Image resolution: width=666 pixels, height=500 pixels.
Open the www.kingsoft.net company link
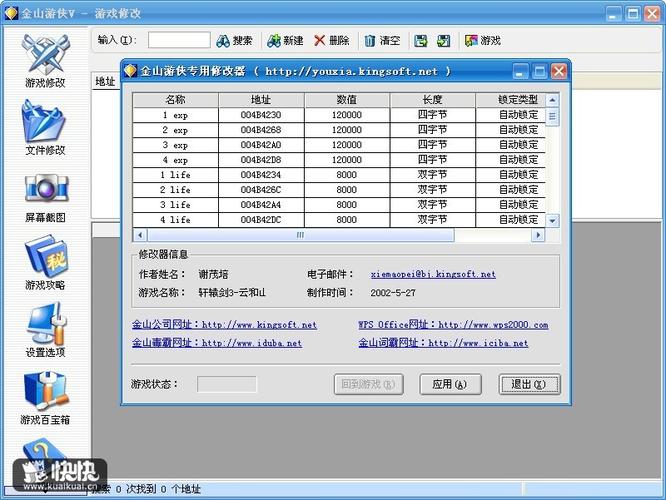coord(259,325)
